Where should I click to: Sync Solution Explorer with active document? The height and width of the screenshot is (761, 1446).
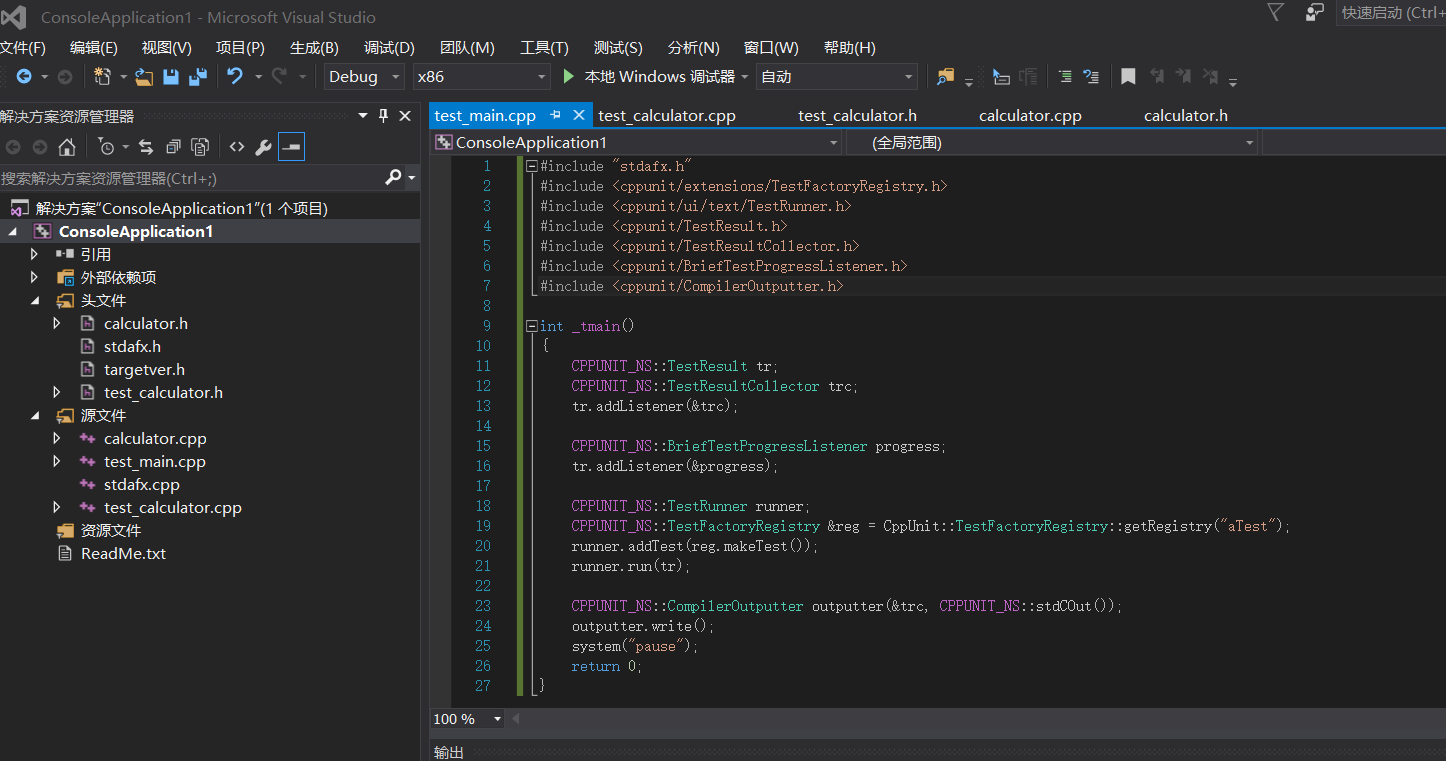point(146,147)
